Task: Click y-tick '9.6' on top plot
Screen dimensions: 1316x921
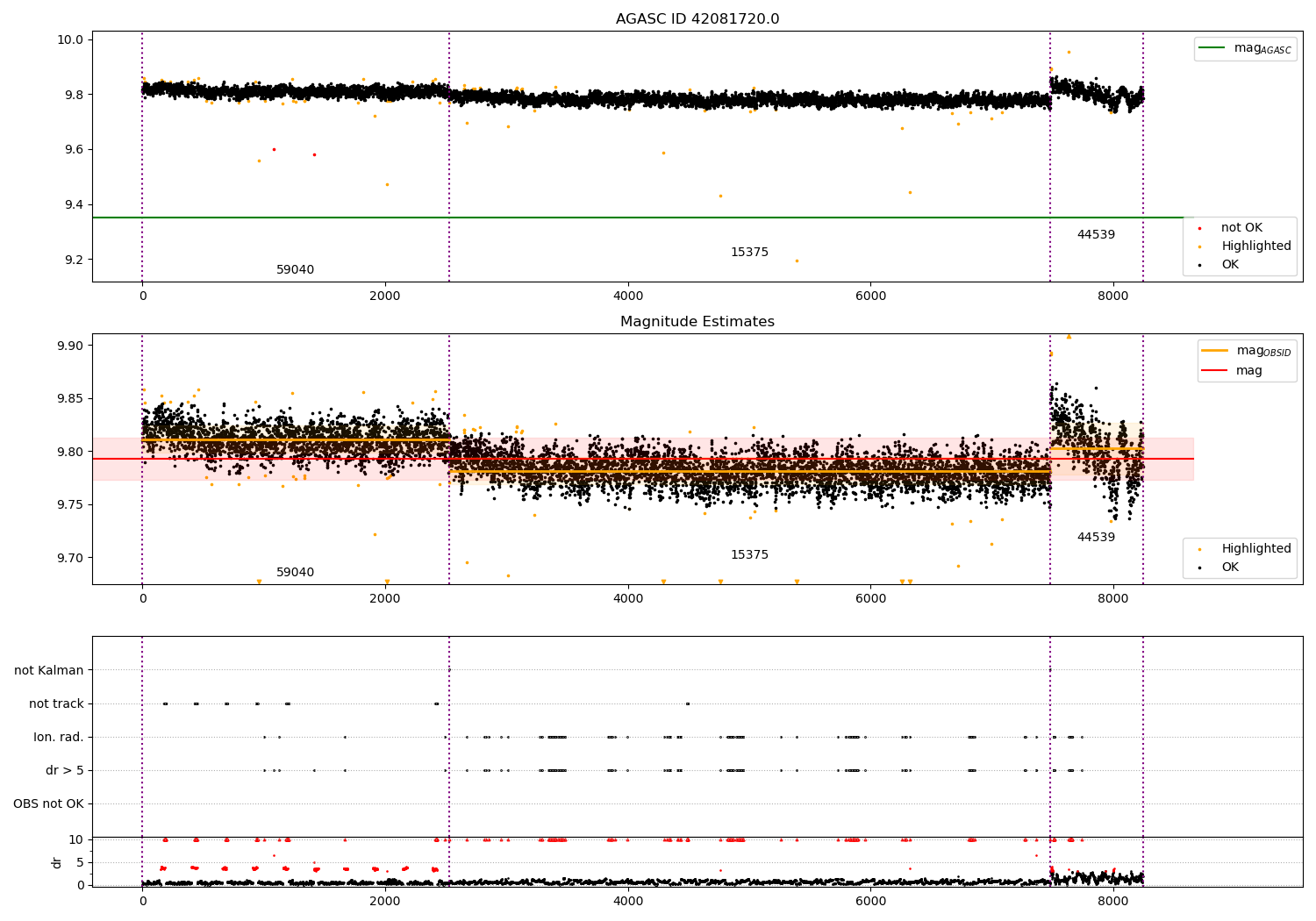Action: (x=74, y=150)
